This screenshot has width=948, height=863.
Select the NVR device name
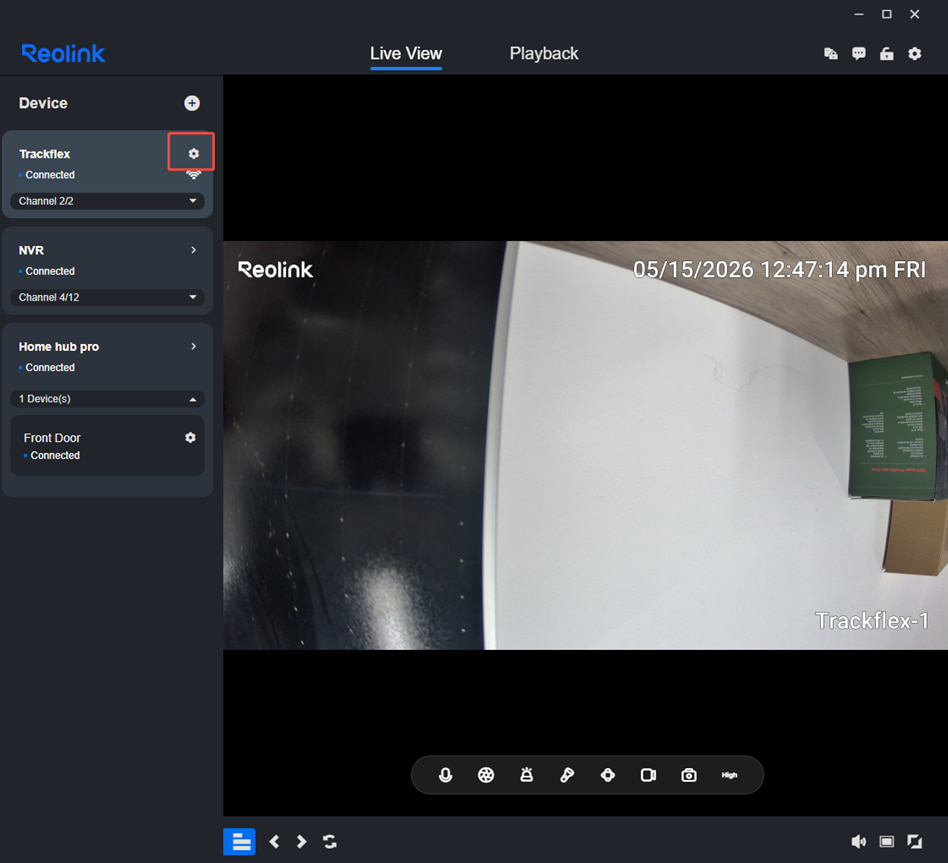[31, 250]
